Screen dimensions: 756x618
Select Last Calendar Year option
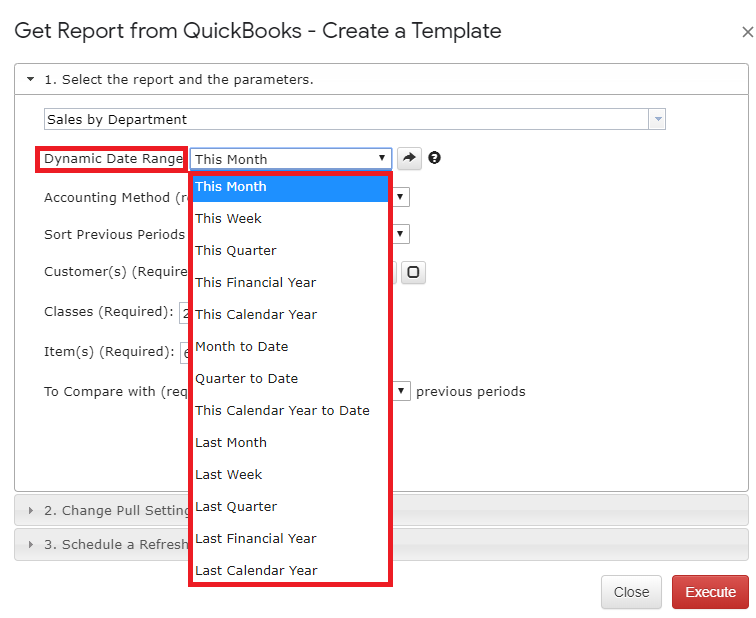click(290, 571)
